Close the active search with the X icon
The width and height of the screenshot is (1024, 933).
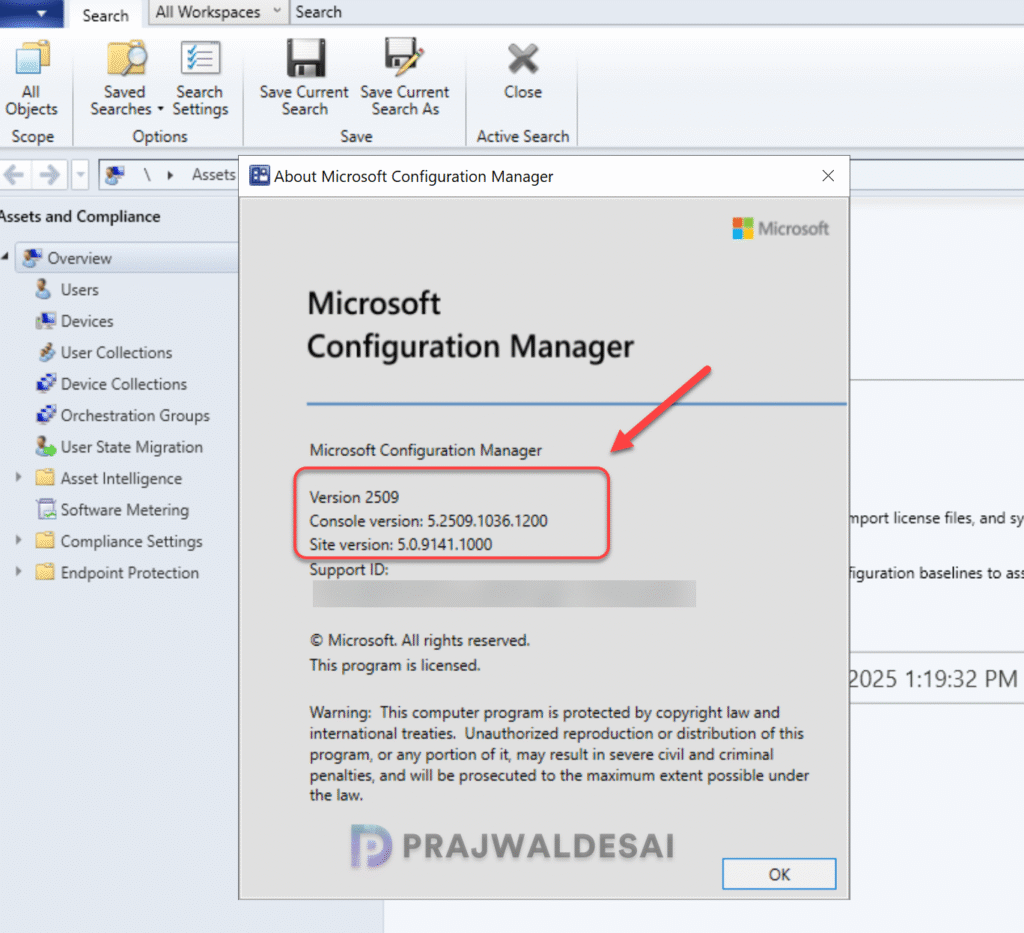[522, 58]
